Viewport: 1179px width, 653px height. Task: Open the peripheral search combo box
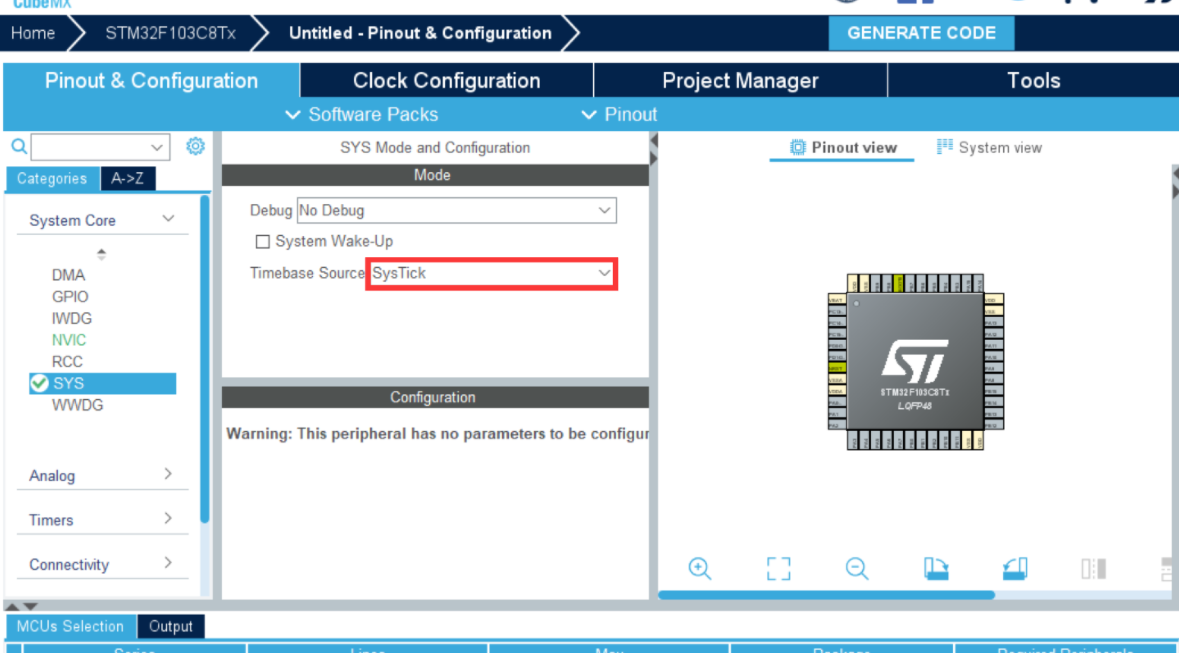point(100,147)
